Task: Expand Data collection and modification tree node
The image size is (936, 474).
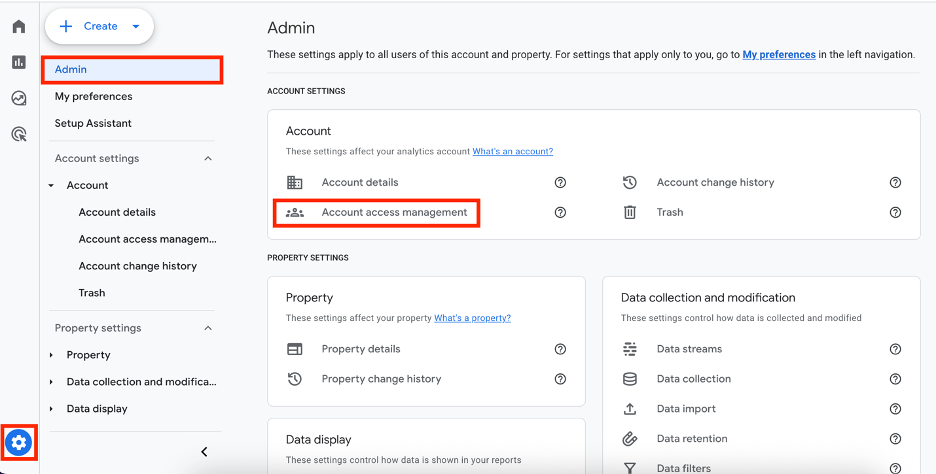Action: (51, 382)
